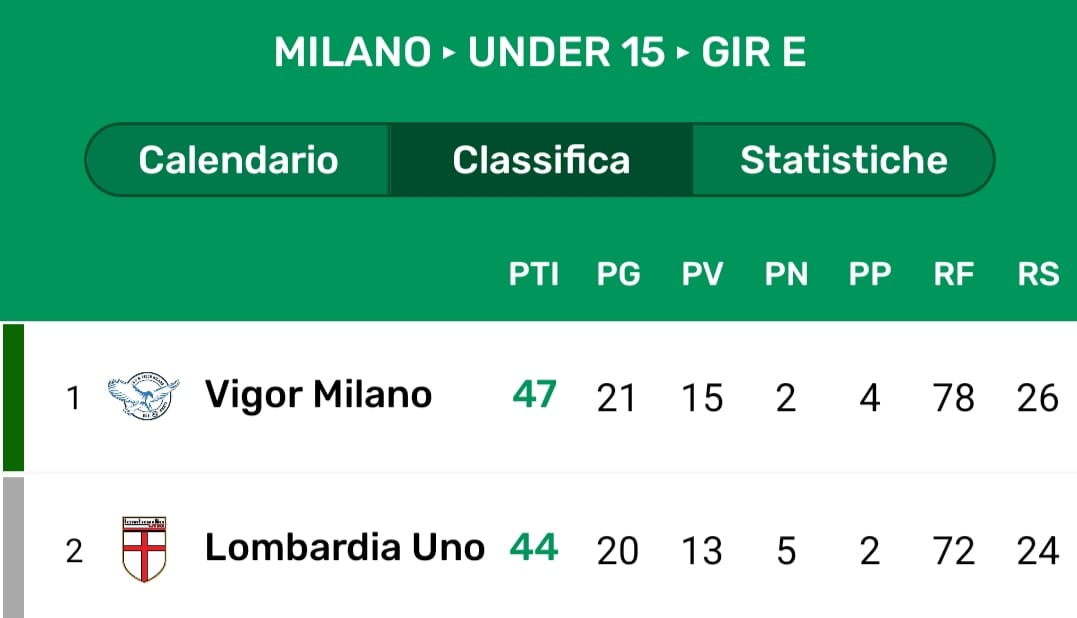This screenshot has width=1077, height=618.
Task: Click the PG column header
Action: click(618, 274)
